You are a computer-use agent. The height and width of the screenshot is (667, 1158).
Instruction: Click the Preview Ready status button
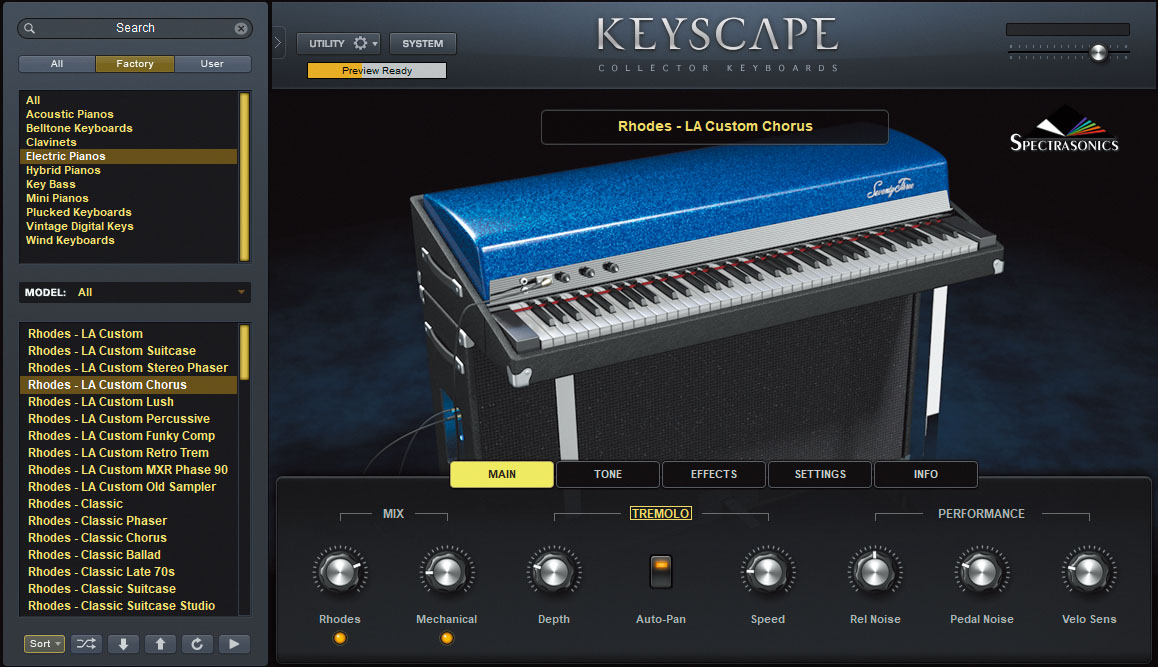tap(377, 71)
